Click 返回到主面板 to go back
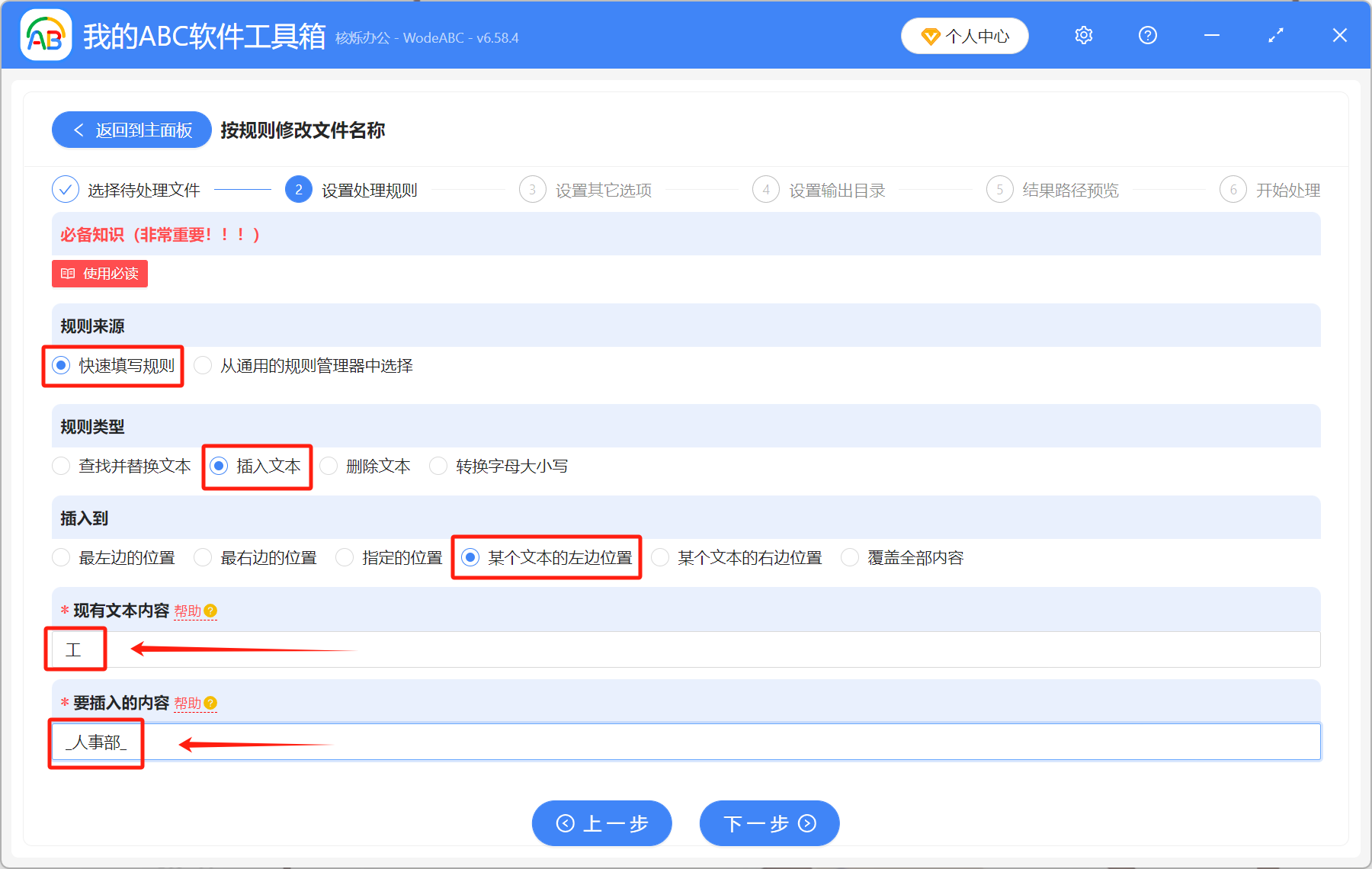Viewport: 1372px width, 869px height. pyautogui.click(x=131, y=130)
